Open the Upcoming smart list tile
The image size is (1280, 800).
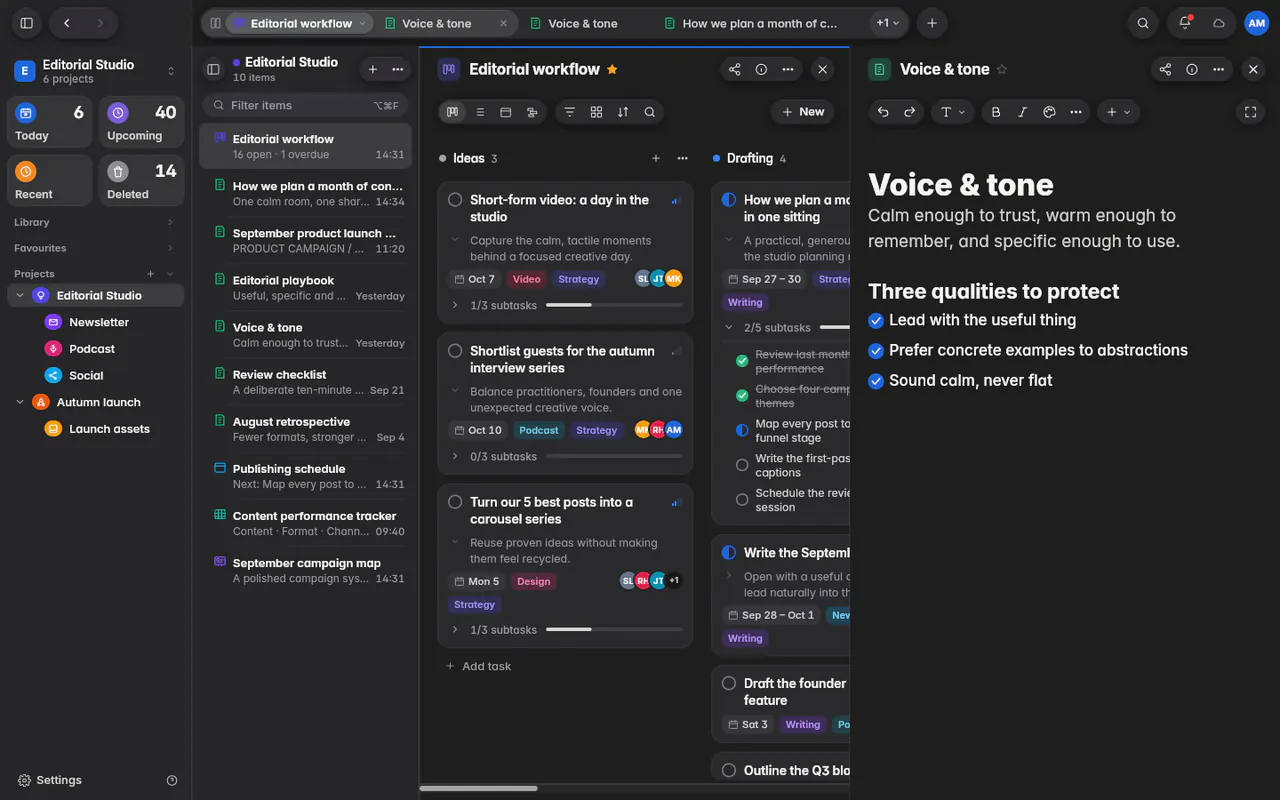pos(141,122)
